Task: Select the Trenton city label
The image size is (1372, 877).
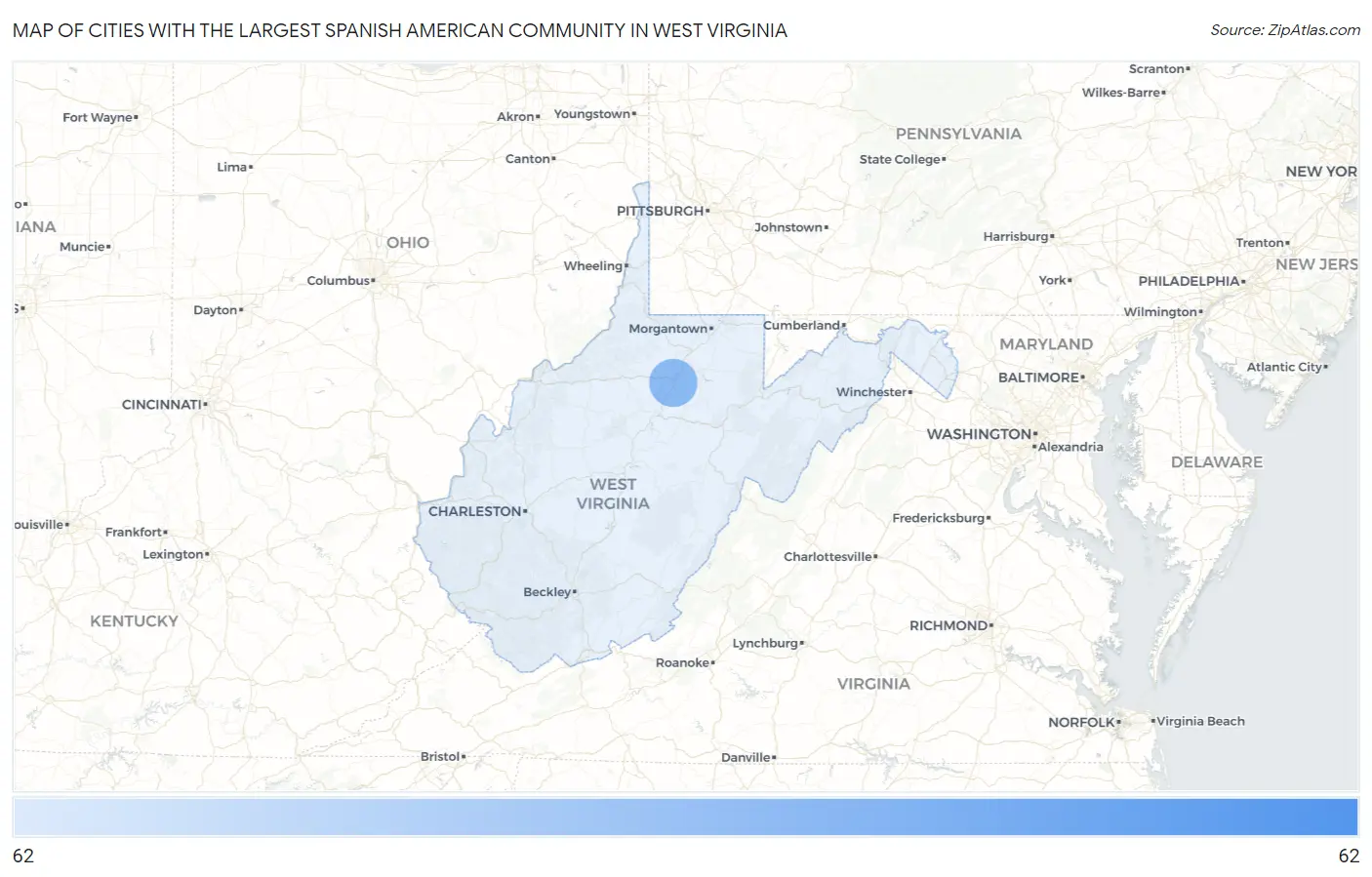Action: tap(1261, 243)
